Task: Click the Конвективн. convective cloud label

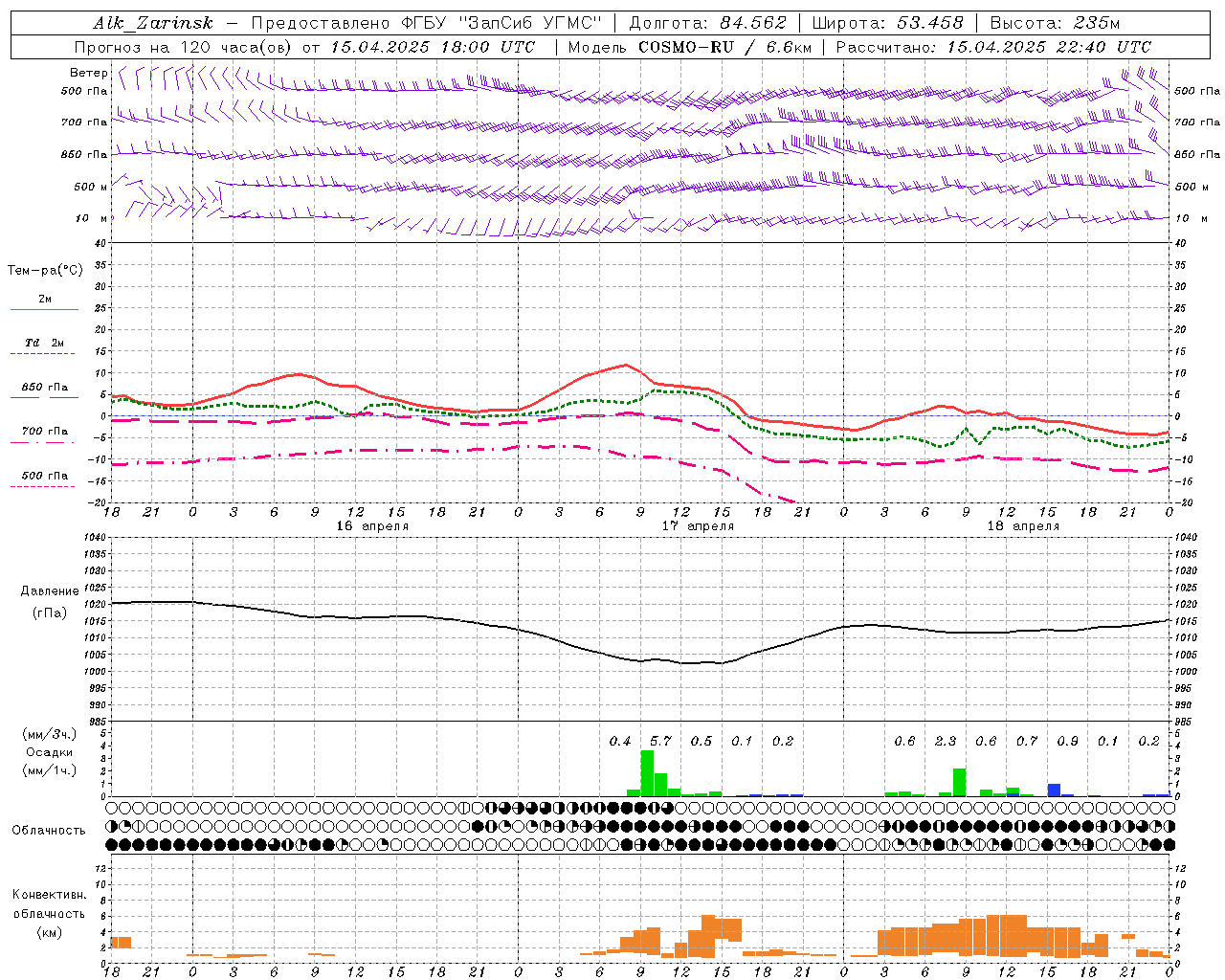Action: (49, 895)
